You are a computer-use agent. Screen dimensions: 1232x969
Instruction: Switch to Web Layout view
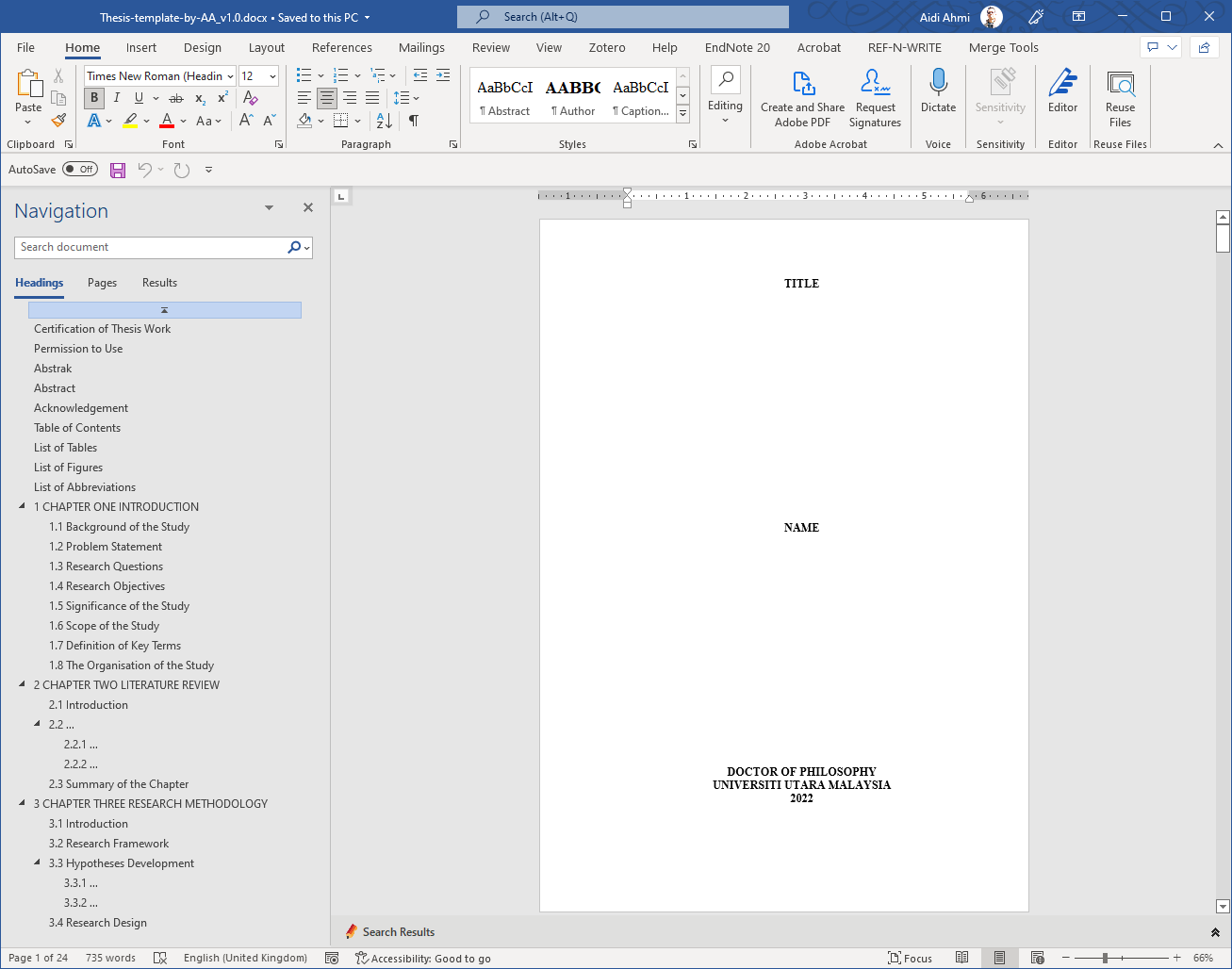pos(1037,958)
